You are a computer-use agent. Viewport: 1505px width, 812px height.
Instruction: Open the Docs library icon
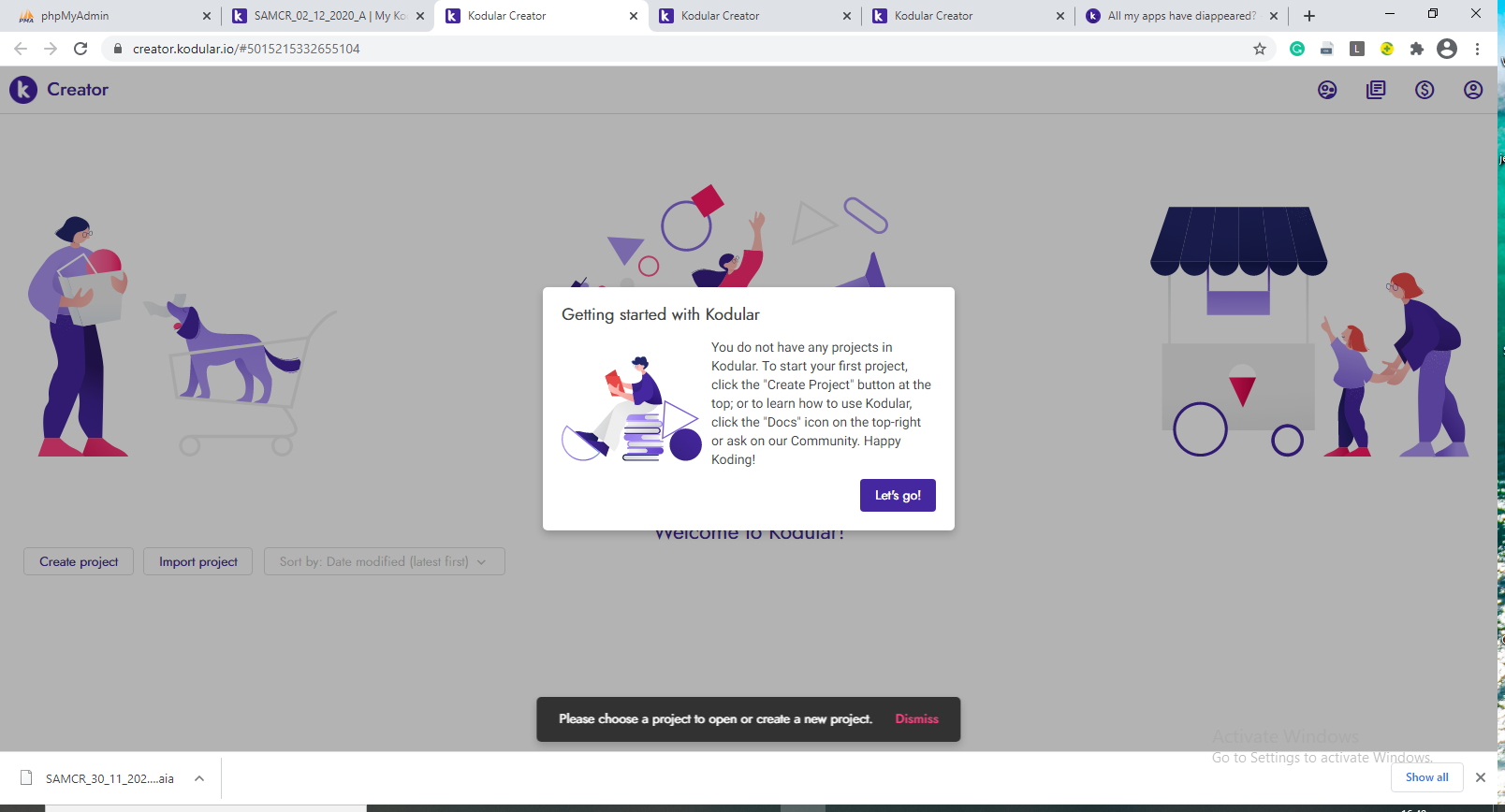click(1376, 90)
